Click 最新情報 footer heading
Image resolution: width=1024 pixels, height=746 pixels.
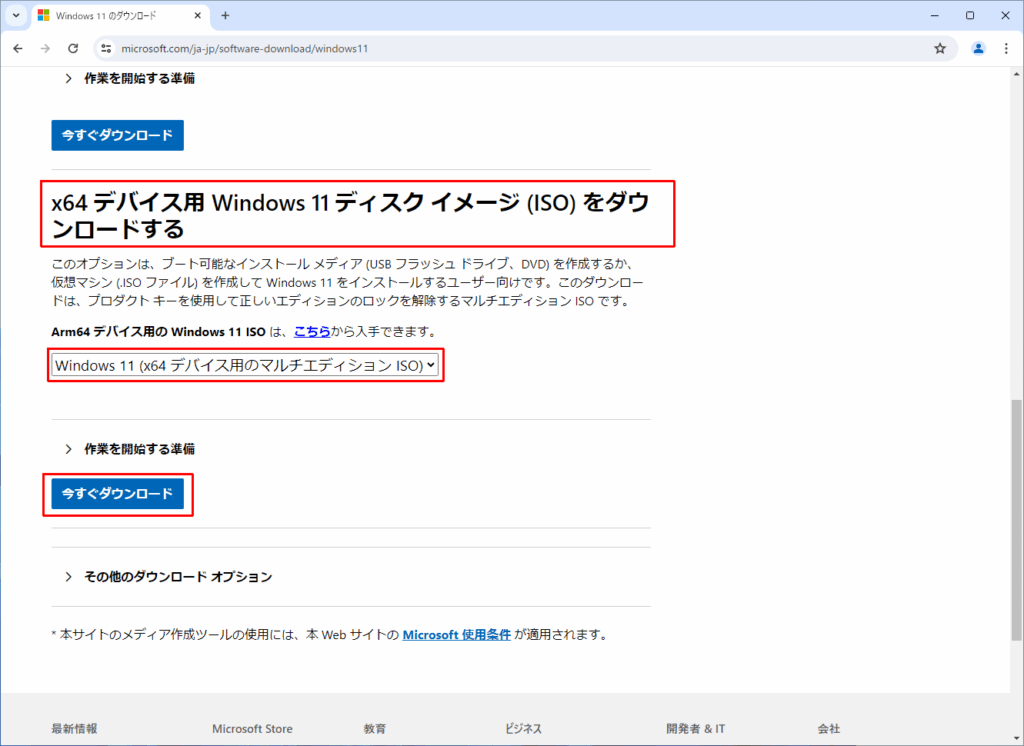coord(74,728)
